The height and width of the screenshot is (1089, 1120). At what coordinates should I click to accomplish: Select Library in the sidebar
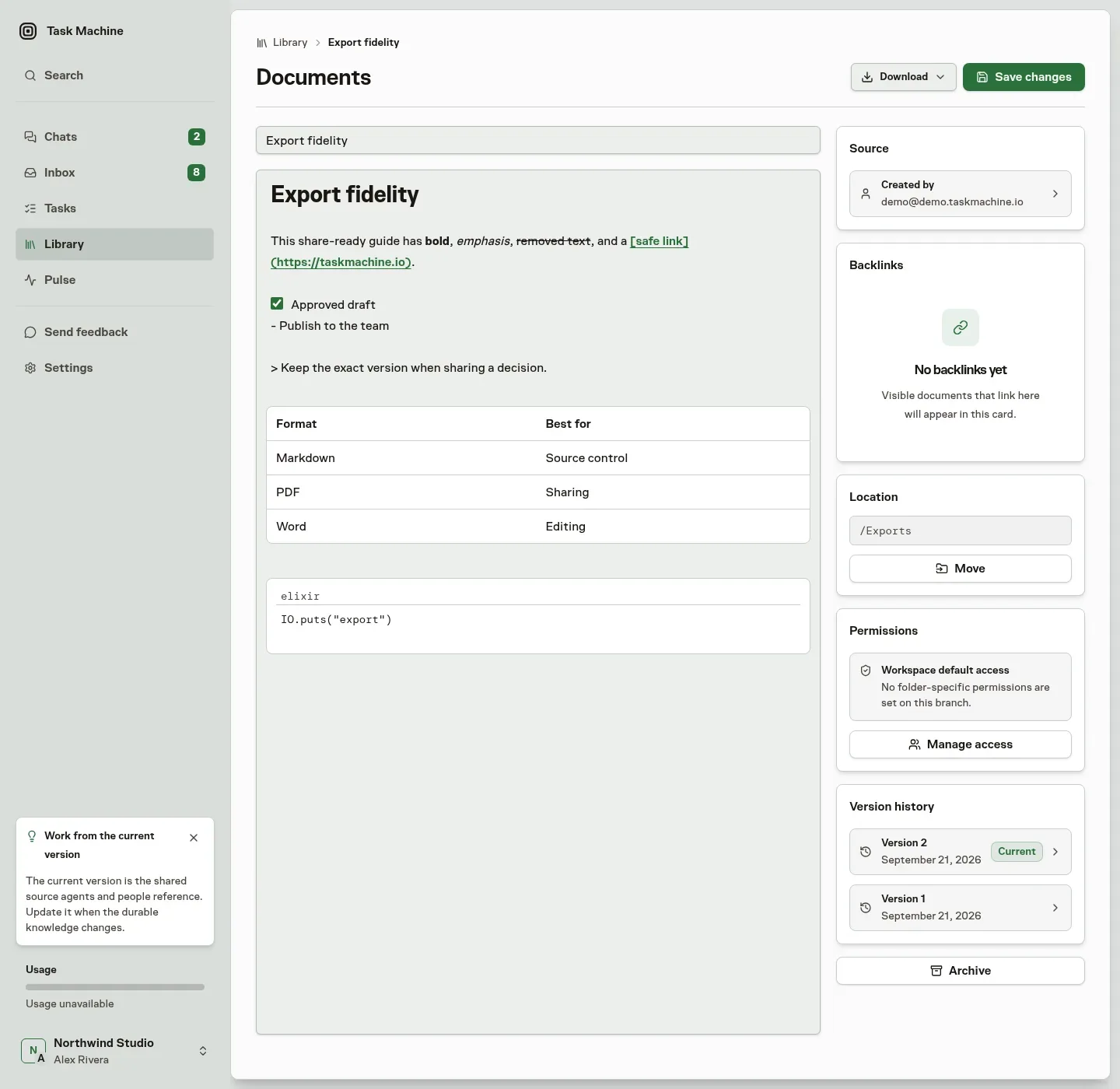click(114, 244)
